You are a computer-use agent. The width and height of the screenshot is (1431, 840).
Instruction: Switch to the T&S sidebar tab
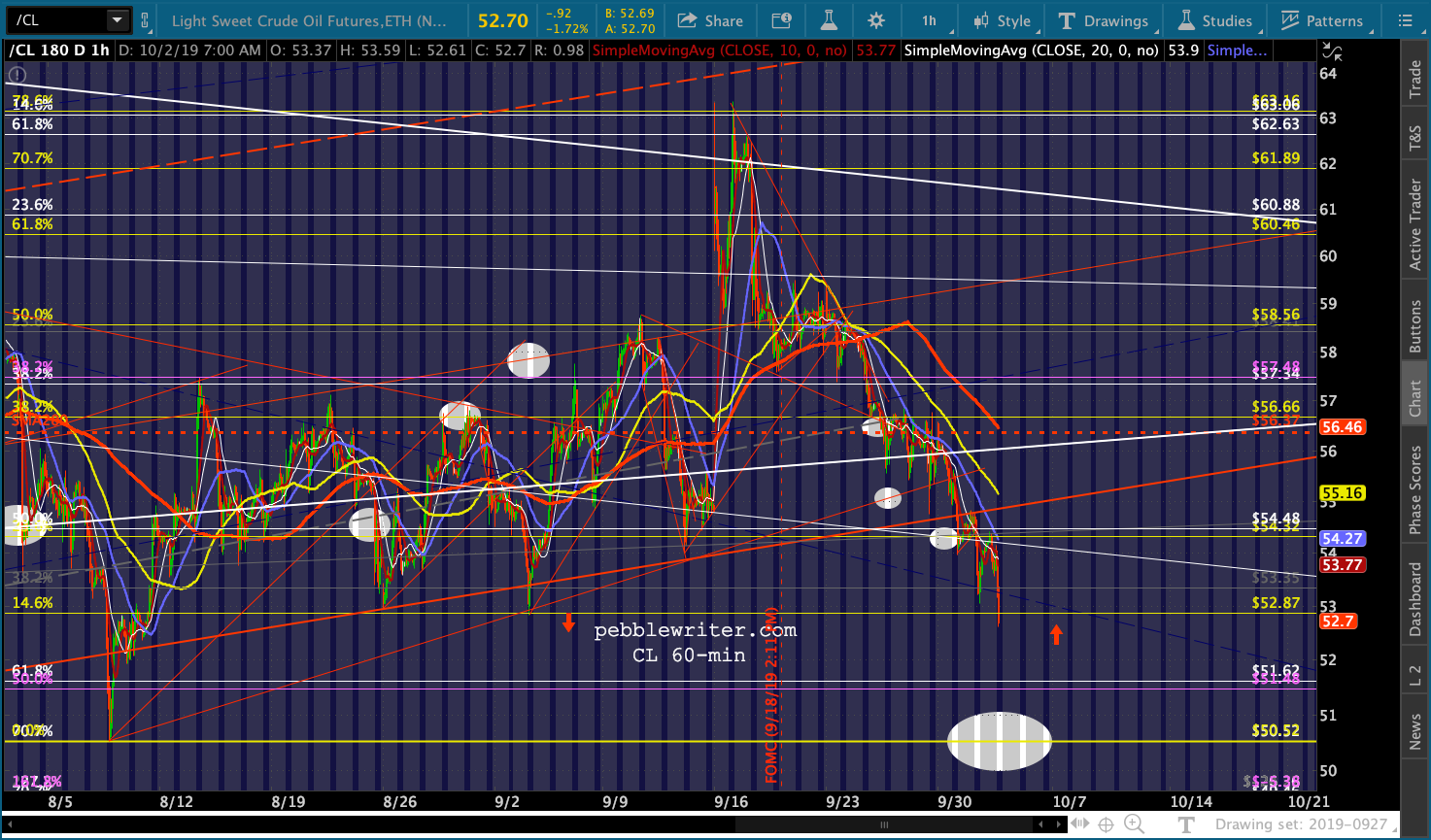coord(1415,140)
